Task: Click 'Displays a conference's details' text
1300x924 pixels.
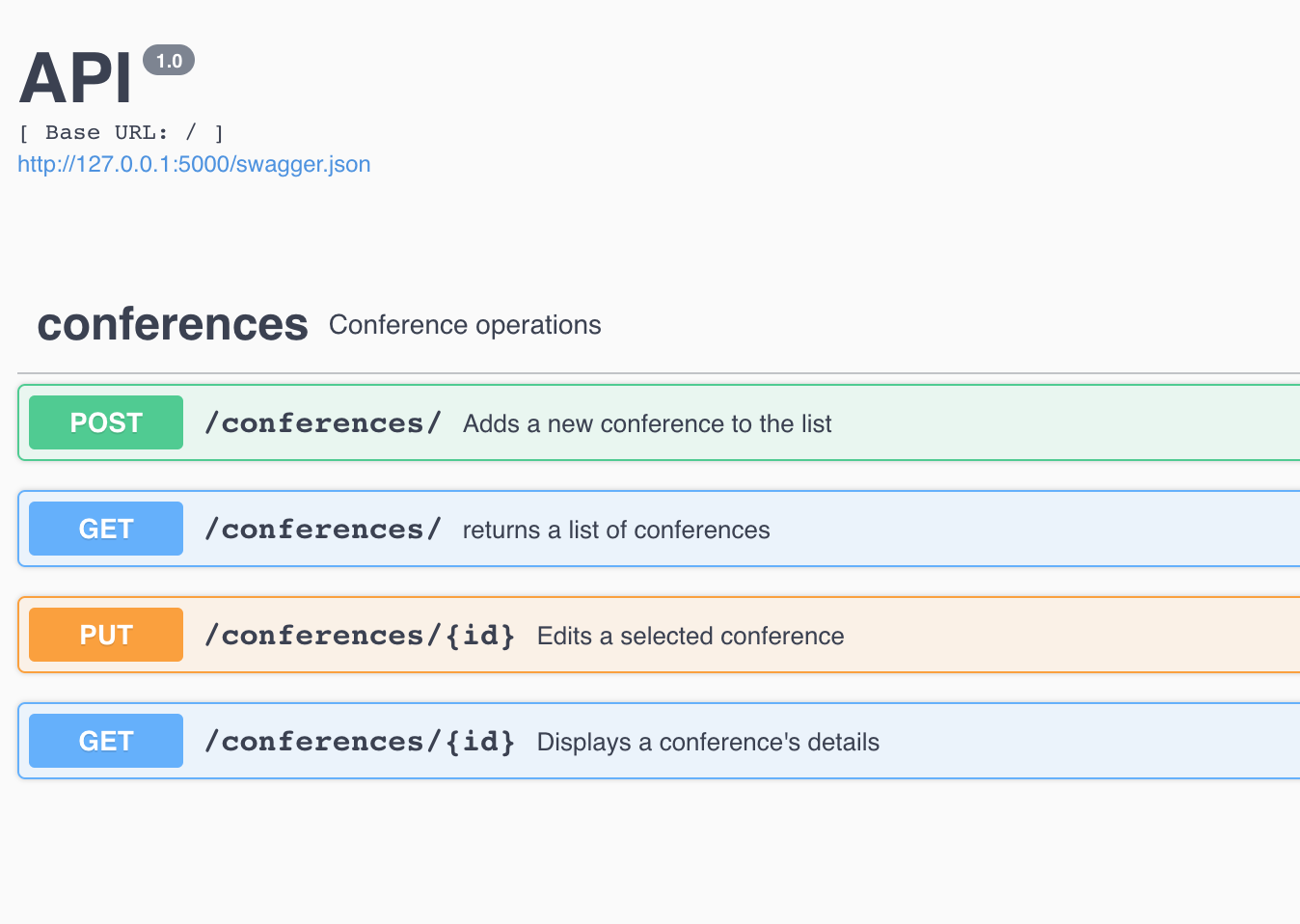Action: point(708,742)
